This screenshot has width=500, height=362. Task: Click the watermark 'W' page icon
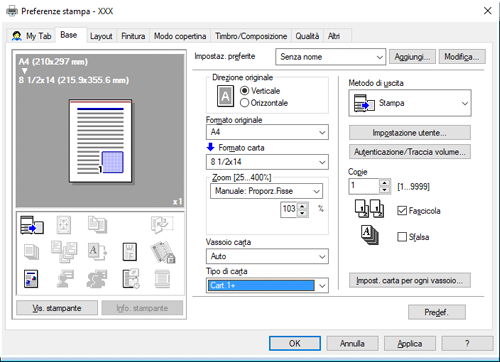130,251
